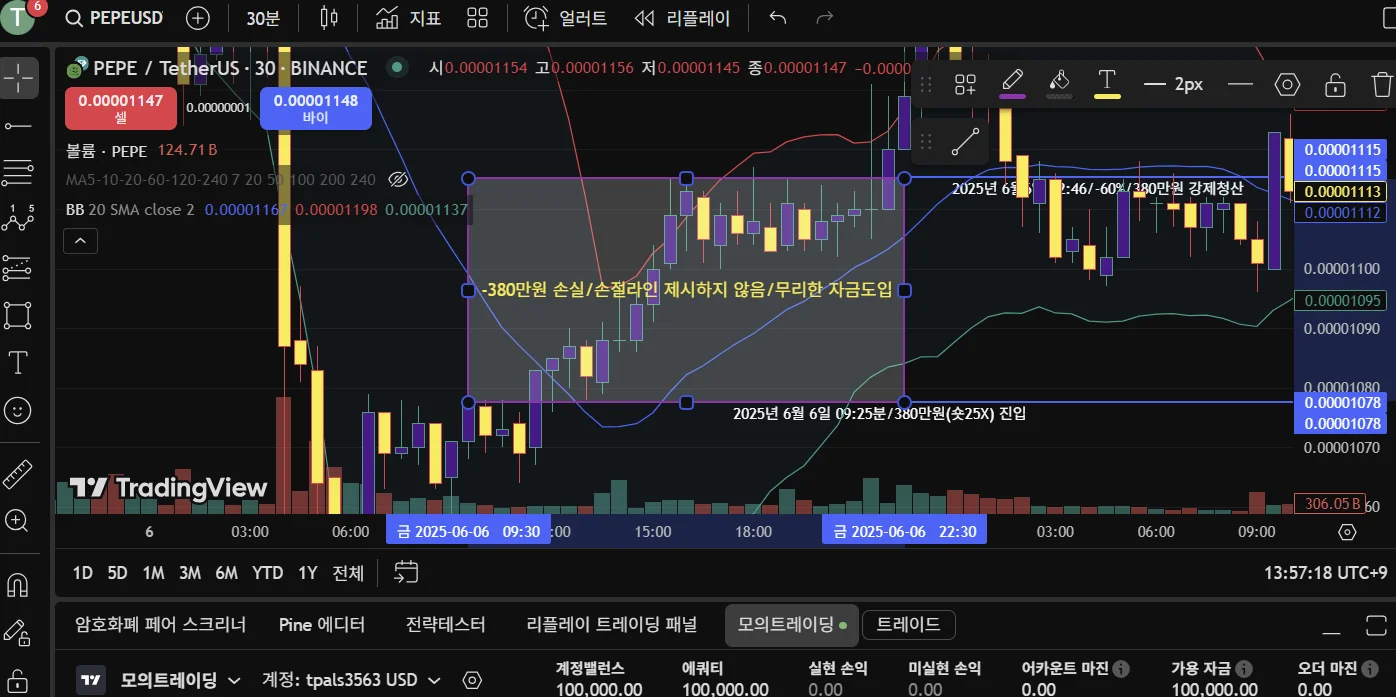The width and height of the screenshot is (1396, 697).
Task: Minimize the bottom trading panel
Action: pos(1331,632)
